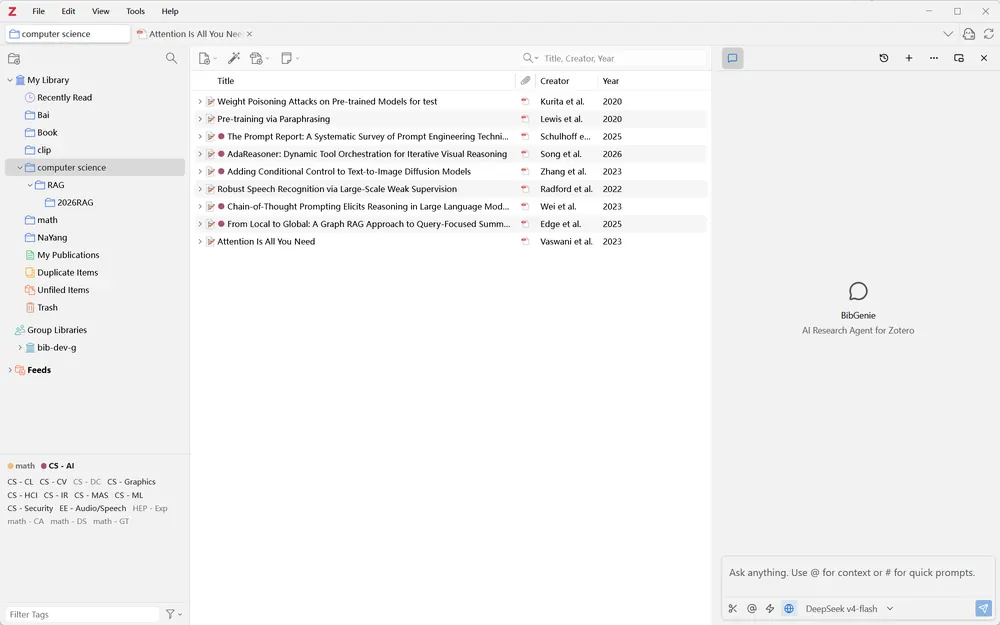
Task: Click the New Note toolbar icon
Action: (x=286, y=58)
